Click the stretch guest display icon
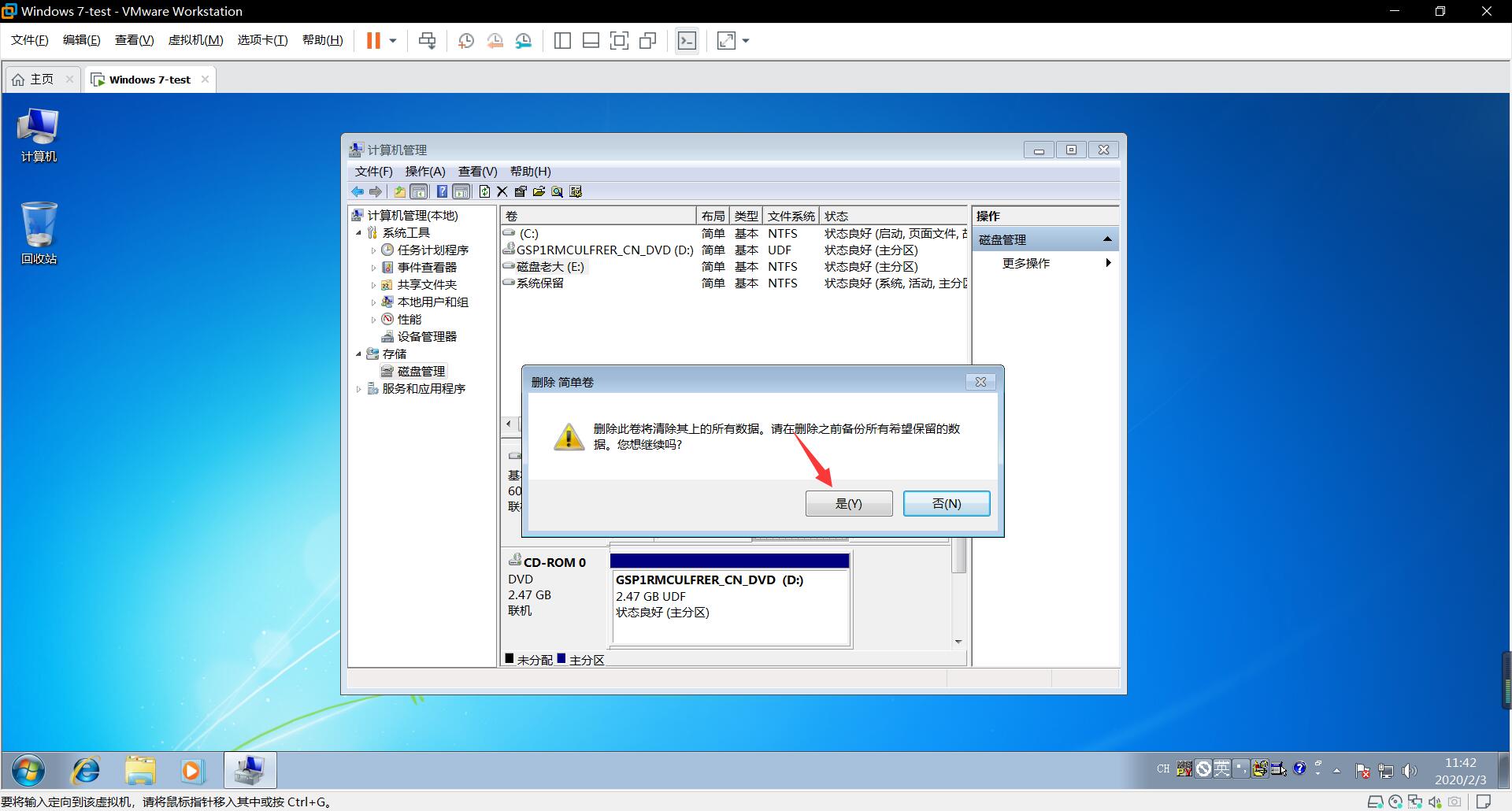 pos(726,40)
